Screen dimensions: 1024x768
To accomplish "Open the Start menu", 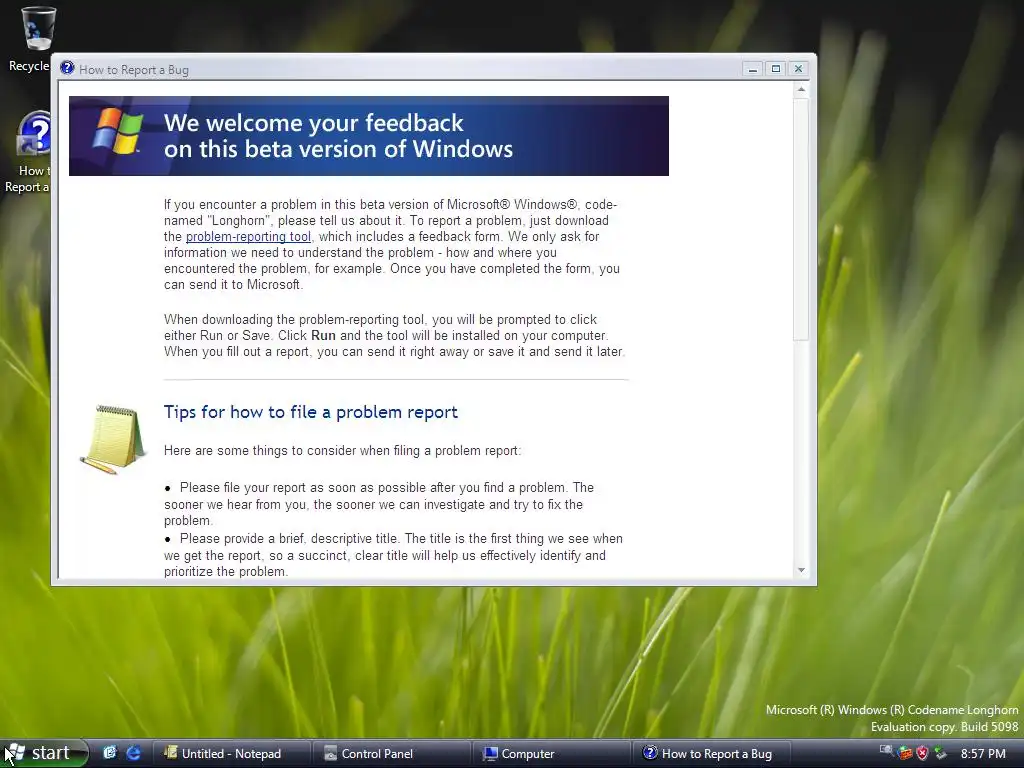I will point(44,753).
